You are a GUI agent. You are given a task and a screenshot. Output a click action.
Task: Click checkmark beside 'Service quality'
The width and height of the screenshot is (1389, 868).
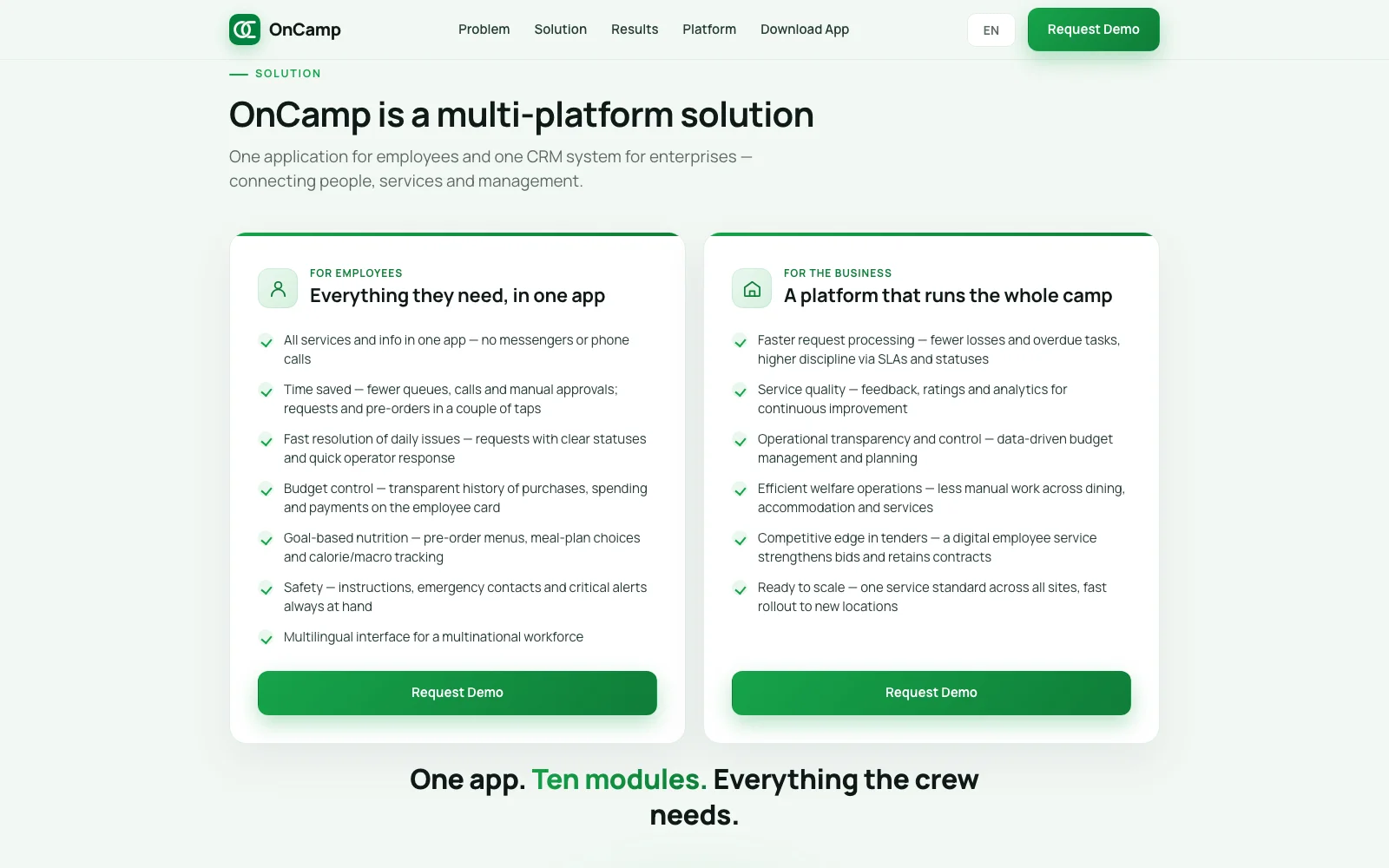click(x=741, y=391)
